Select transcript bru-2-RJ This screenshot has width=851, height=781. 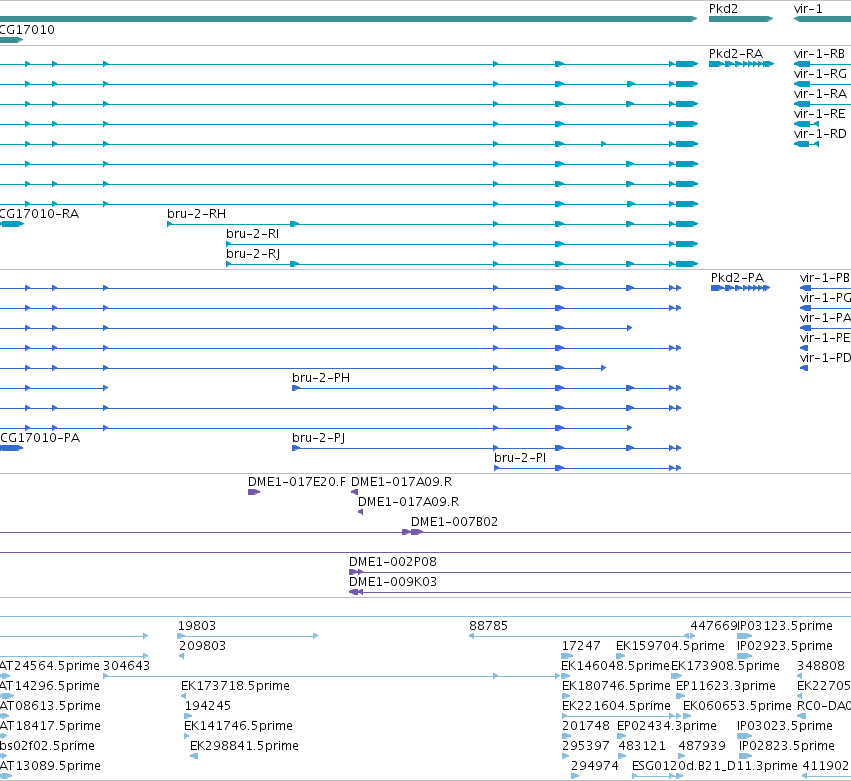pyautogui.click(x=253, y=255)
